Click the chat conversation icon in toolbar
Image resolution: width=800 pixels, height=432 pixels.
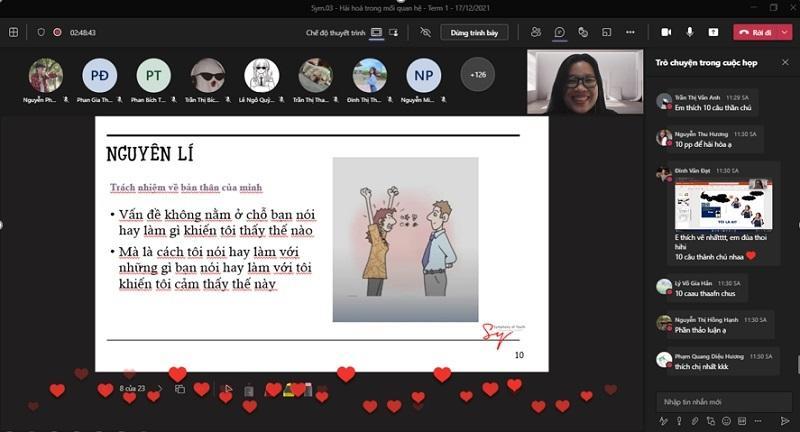pyautogui.click(x=560, y=32)
